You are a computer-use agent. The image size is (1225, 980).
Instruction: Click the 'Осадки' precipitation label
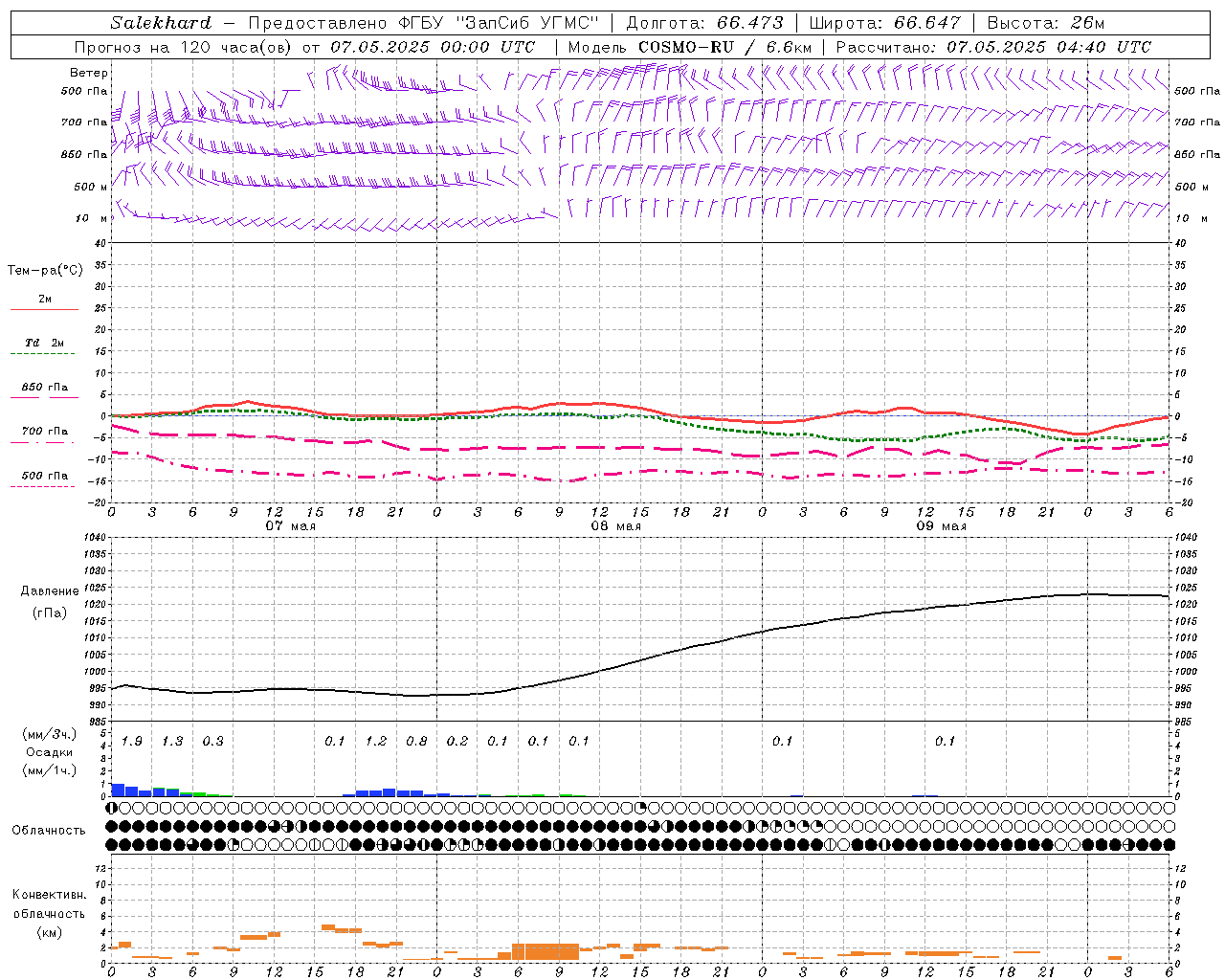(50, 752)
